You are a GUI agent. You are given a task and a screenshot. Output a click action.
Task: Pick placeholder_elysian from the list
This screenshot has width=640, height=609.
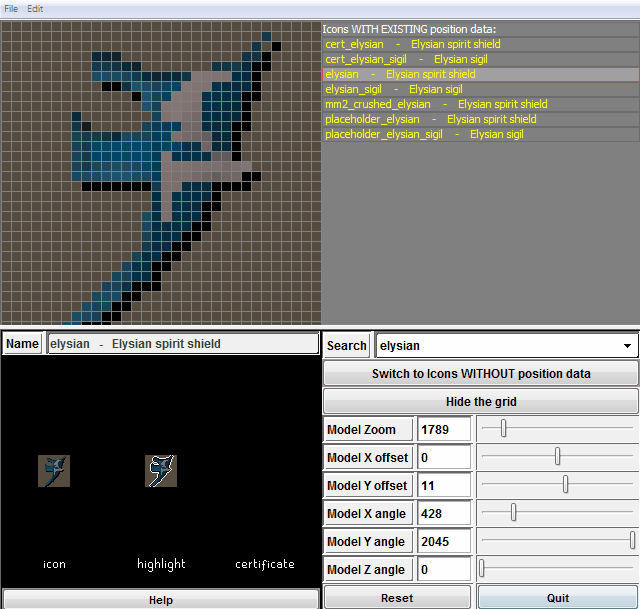tap(480, 120)
